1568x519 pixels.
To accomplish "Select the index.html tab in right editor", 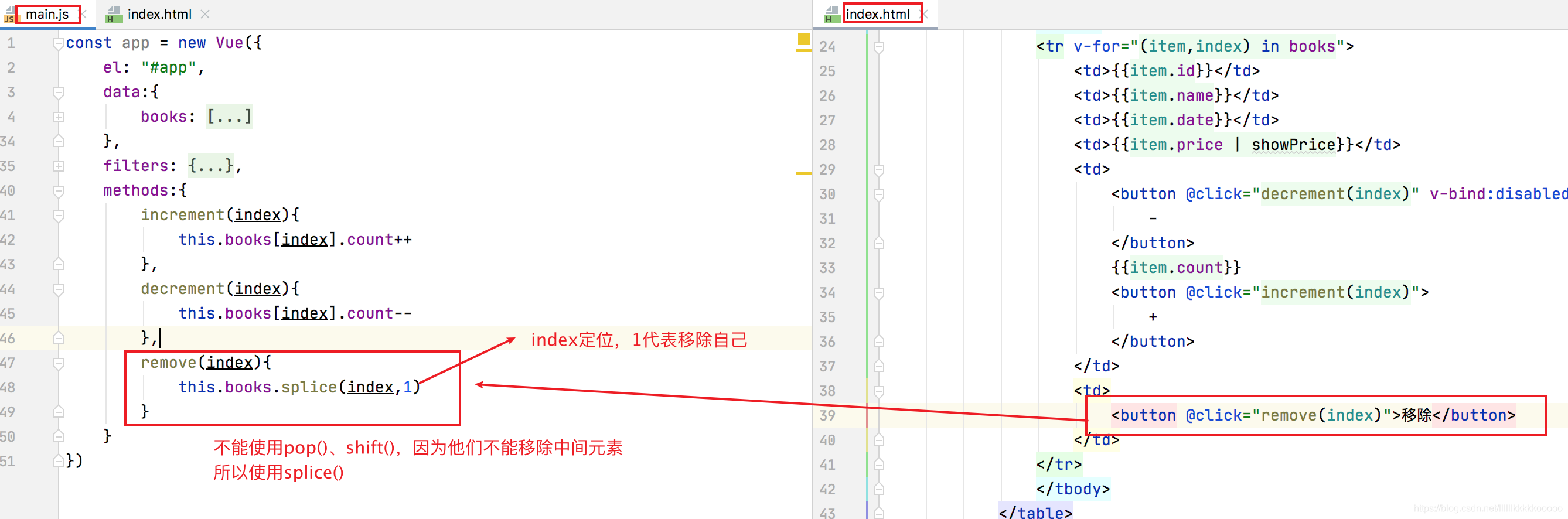I will 877,14.
